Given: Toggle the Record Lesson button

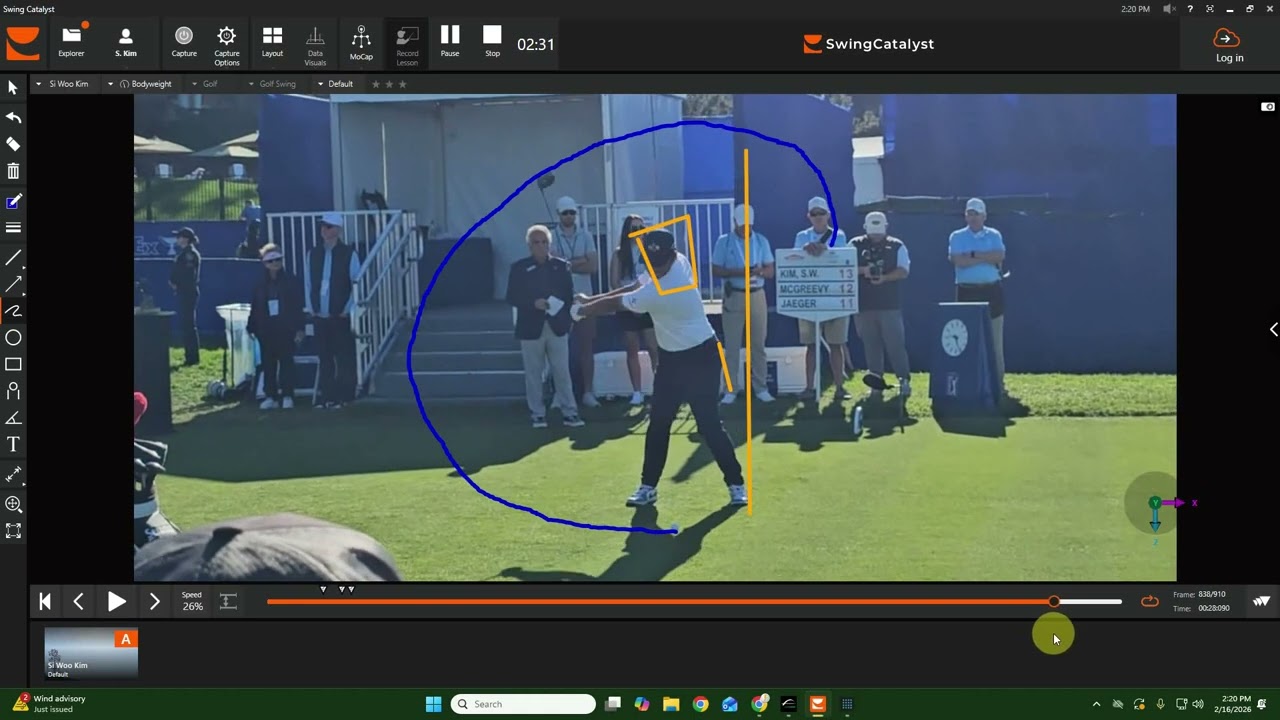Looking at the screenshot, I should 407,44.
